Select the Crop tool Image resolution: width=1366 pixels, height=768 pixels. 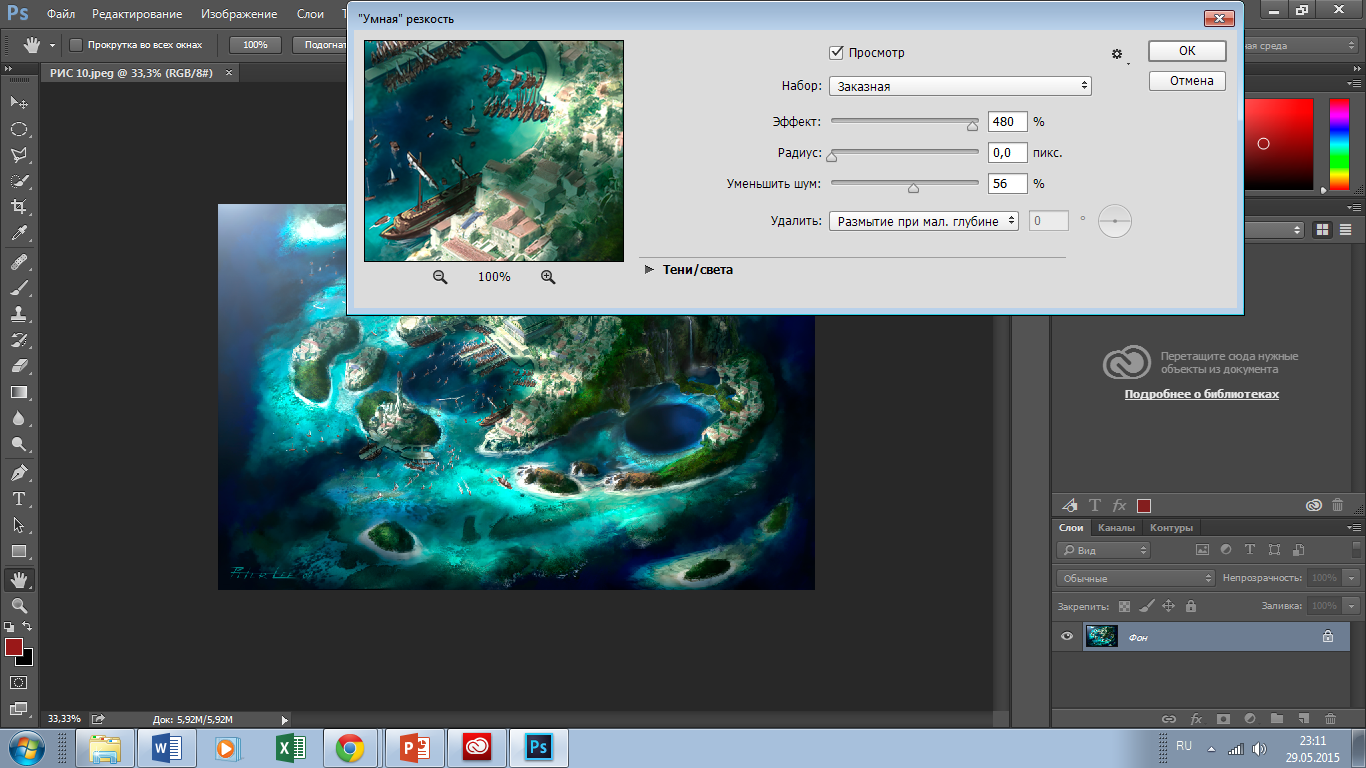point(19,207)
